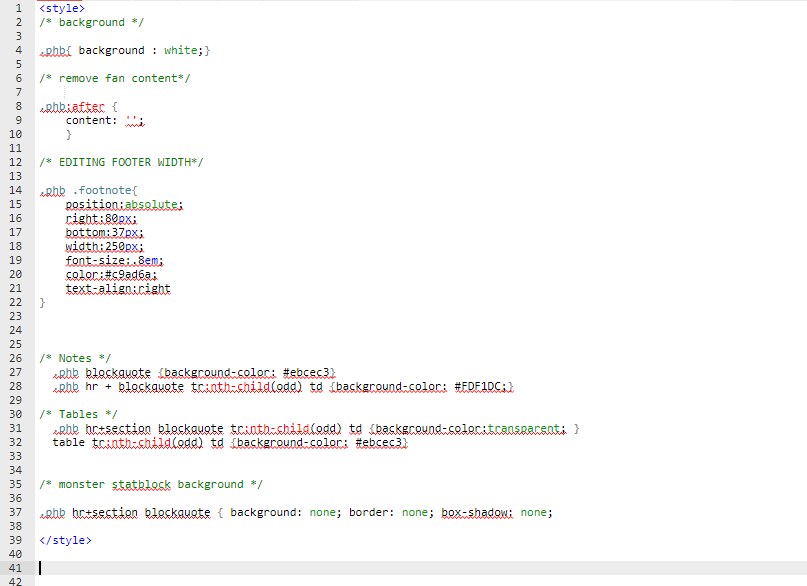Click the 'white' value on line 4
The image size is (807, 586).
[181, 50]
